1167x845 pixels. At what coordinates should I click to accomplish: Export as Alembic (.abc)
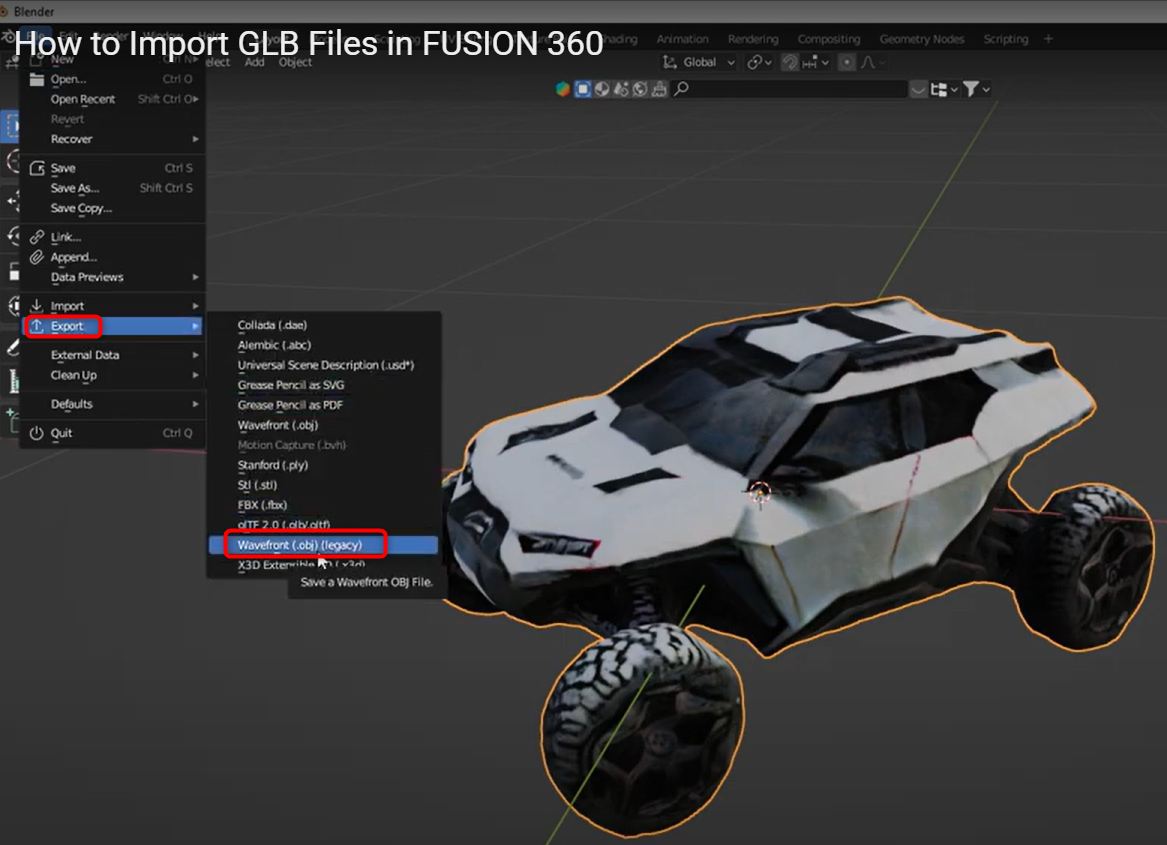[323, 345]
